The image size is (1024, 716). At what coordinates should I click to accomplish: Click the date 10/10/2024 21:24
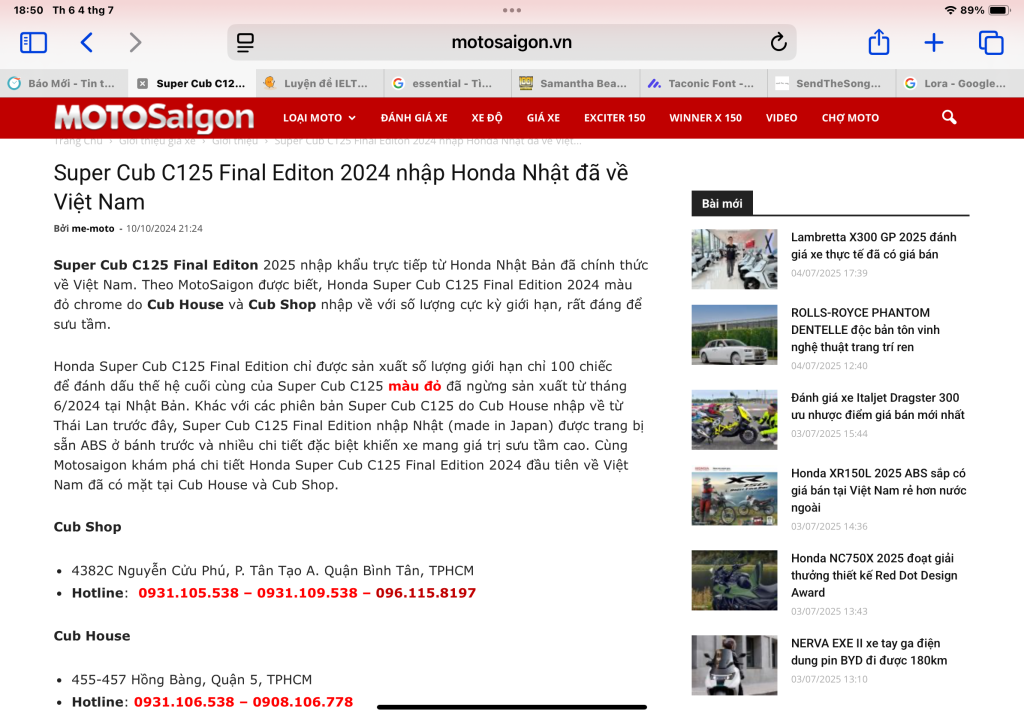[165, 229]
